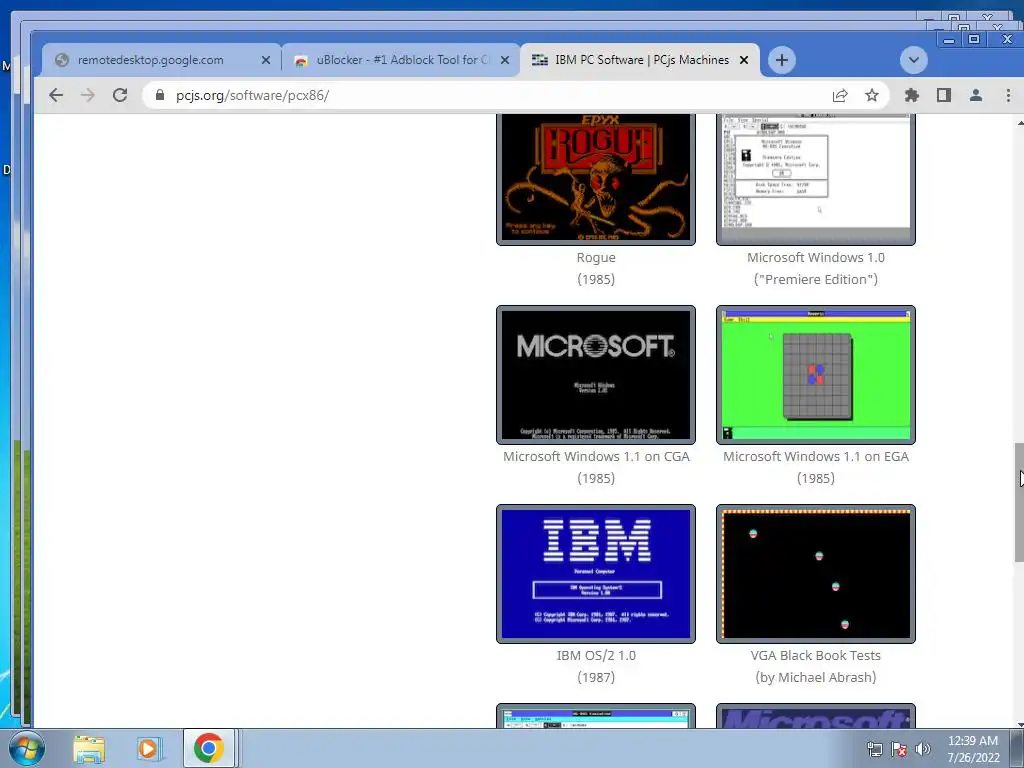Reload the pcjs.org page
The height and width of the screenshot is (768, 1024).
click(120, 95)
